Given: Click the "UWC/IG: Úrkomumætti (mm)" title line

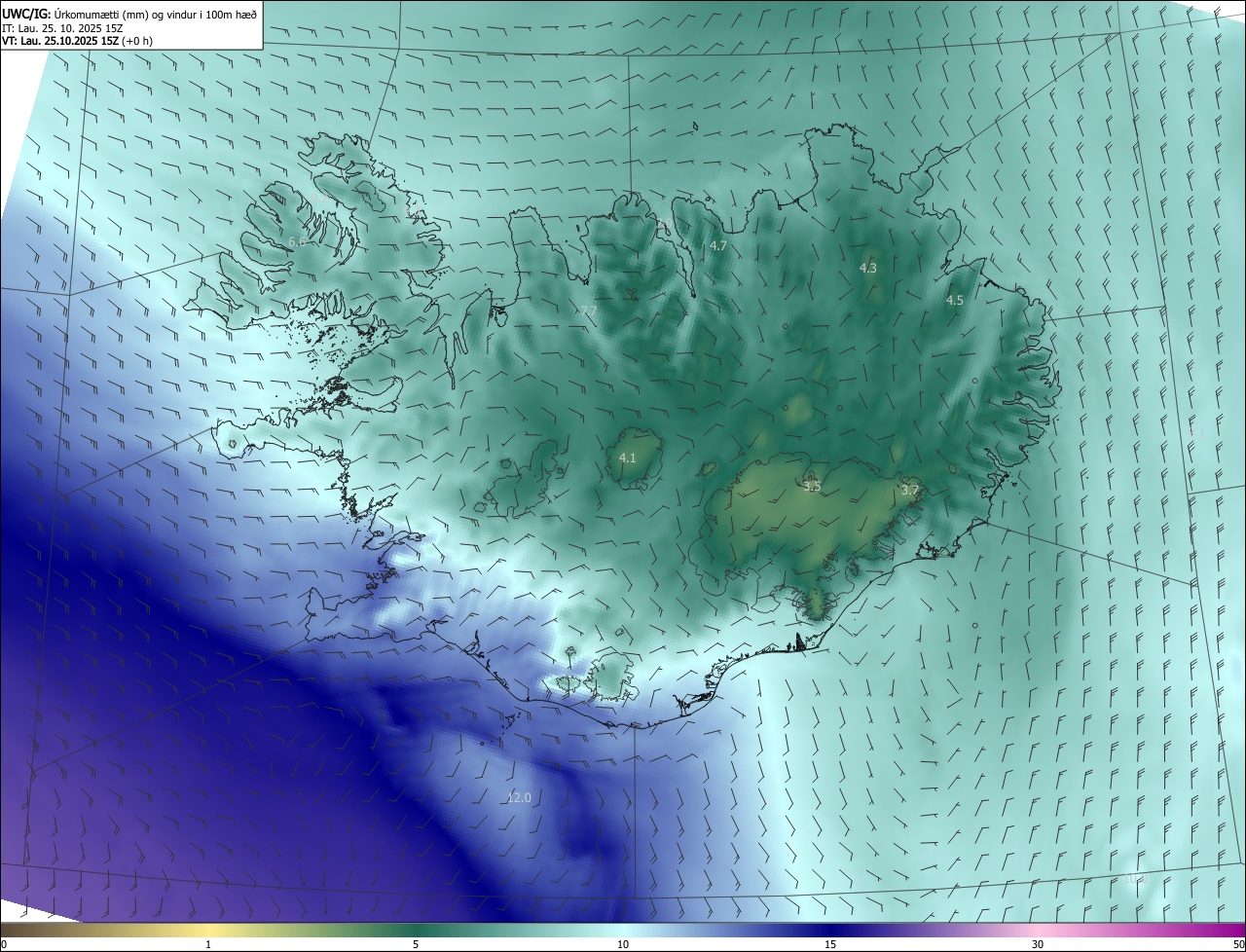Looking at the screenshot, I should pos(129,14).
